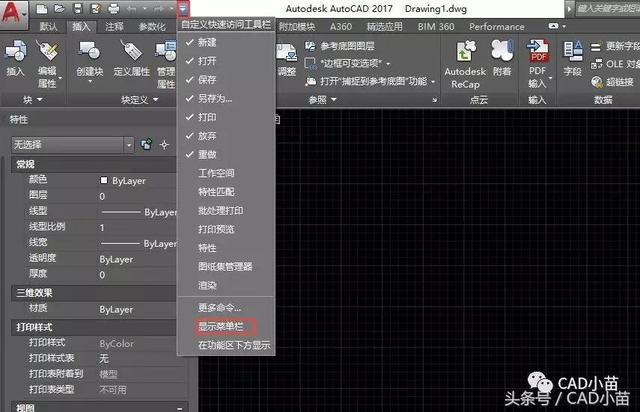
Task: Click the select objects crosshair icon
Action: click(164, 145)
